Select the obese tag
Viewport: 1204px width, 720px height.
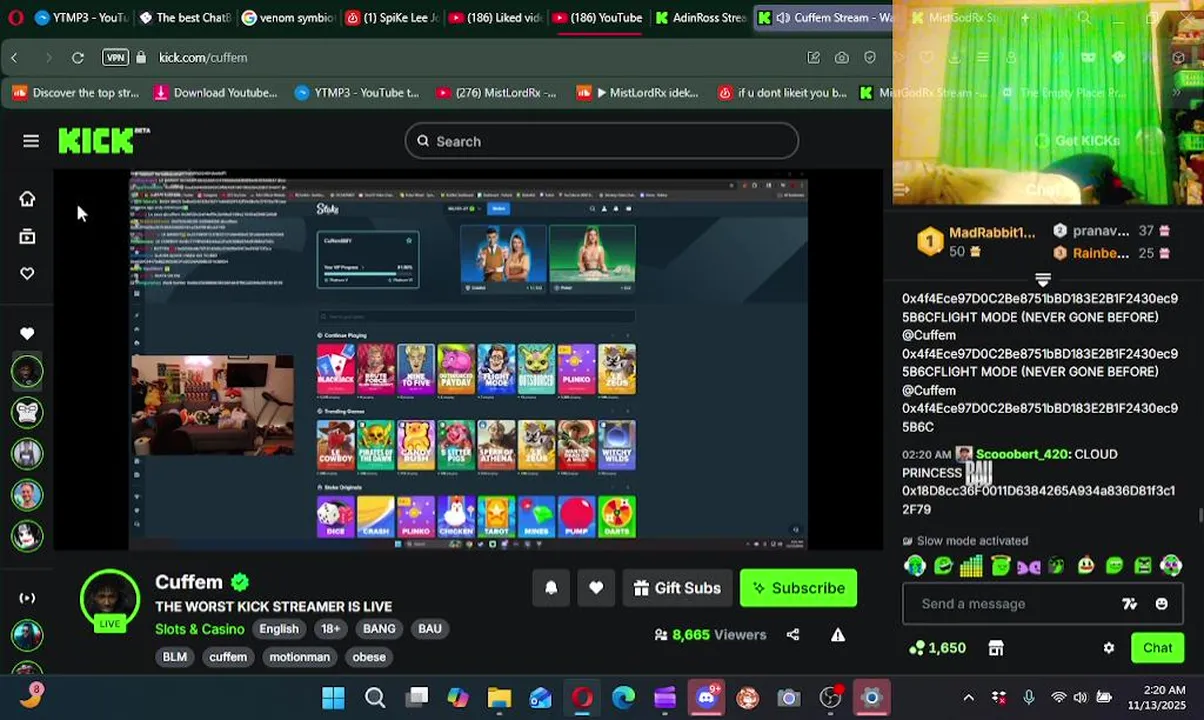pos(369,657)
